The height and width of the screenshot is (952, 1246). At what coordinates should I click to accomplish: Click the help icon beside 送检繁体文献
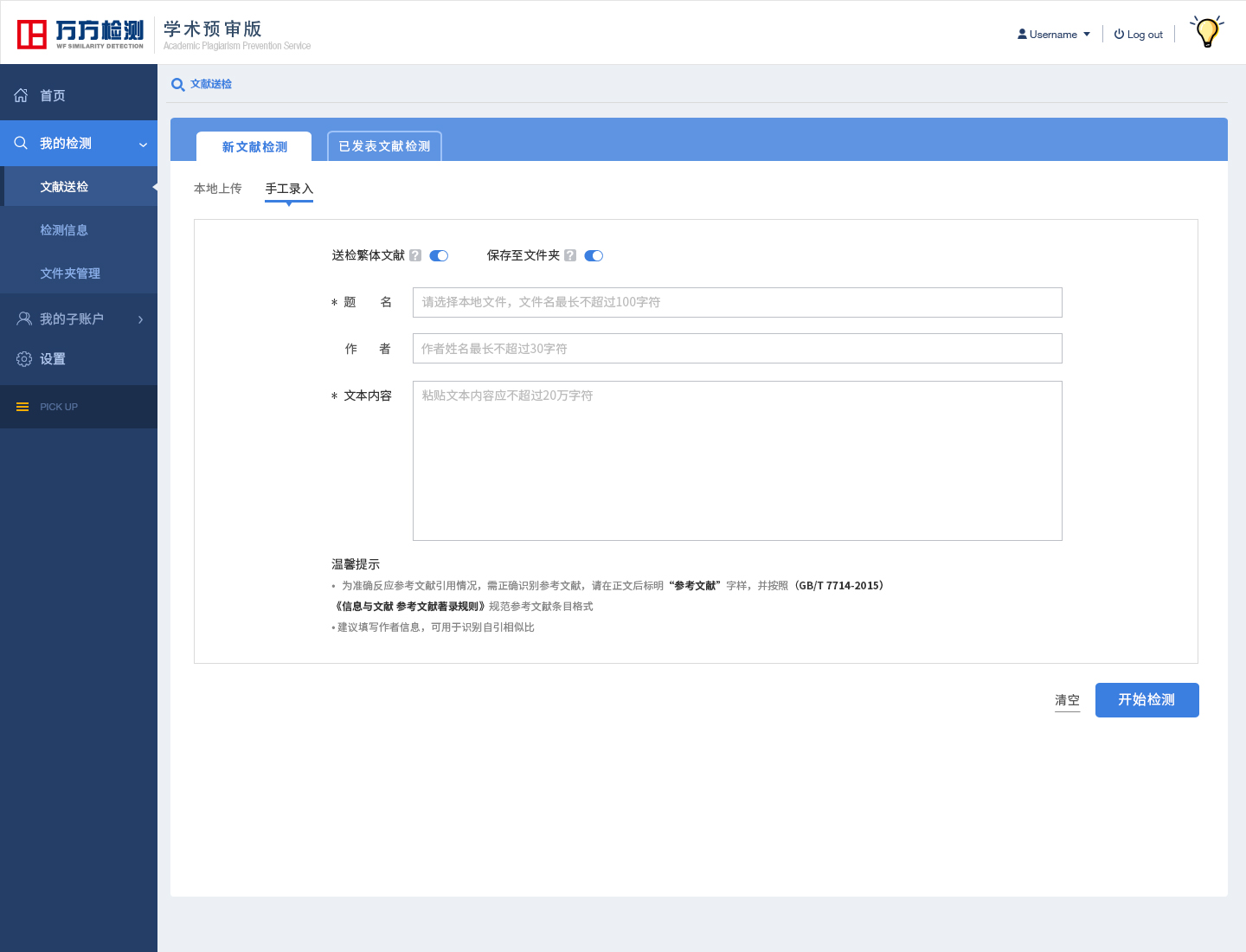click(x=415, y=255)
